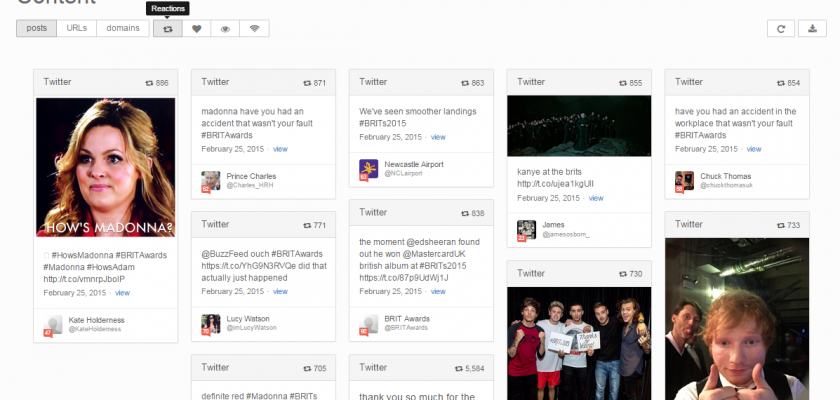Open the Ed Sheeran thumbs-up photo

(736, 320)
